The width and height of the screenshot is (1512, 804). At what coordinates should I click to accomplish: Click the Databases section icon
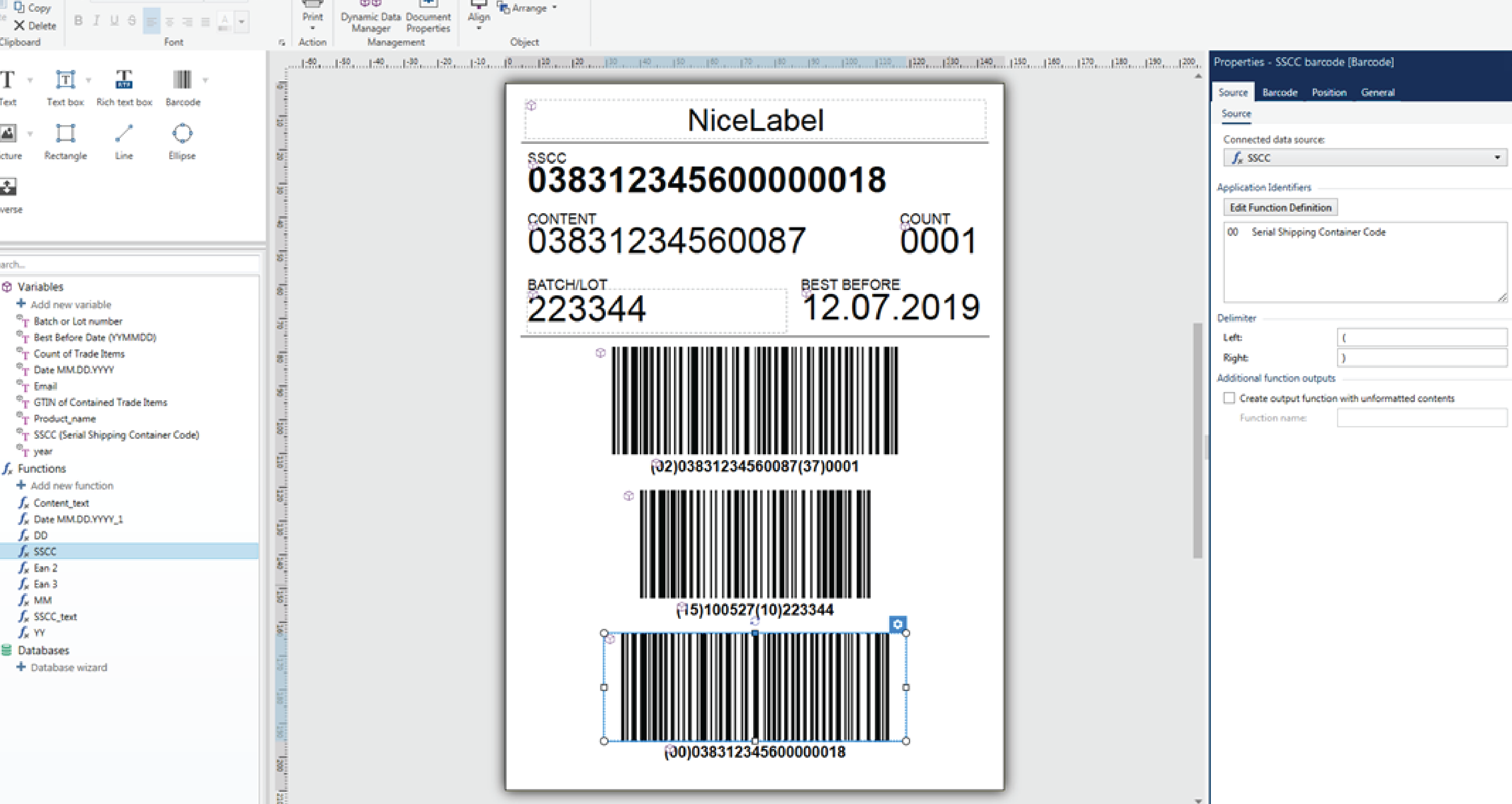tap(7, 650)
